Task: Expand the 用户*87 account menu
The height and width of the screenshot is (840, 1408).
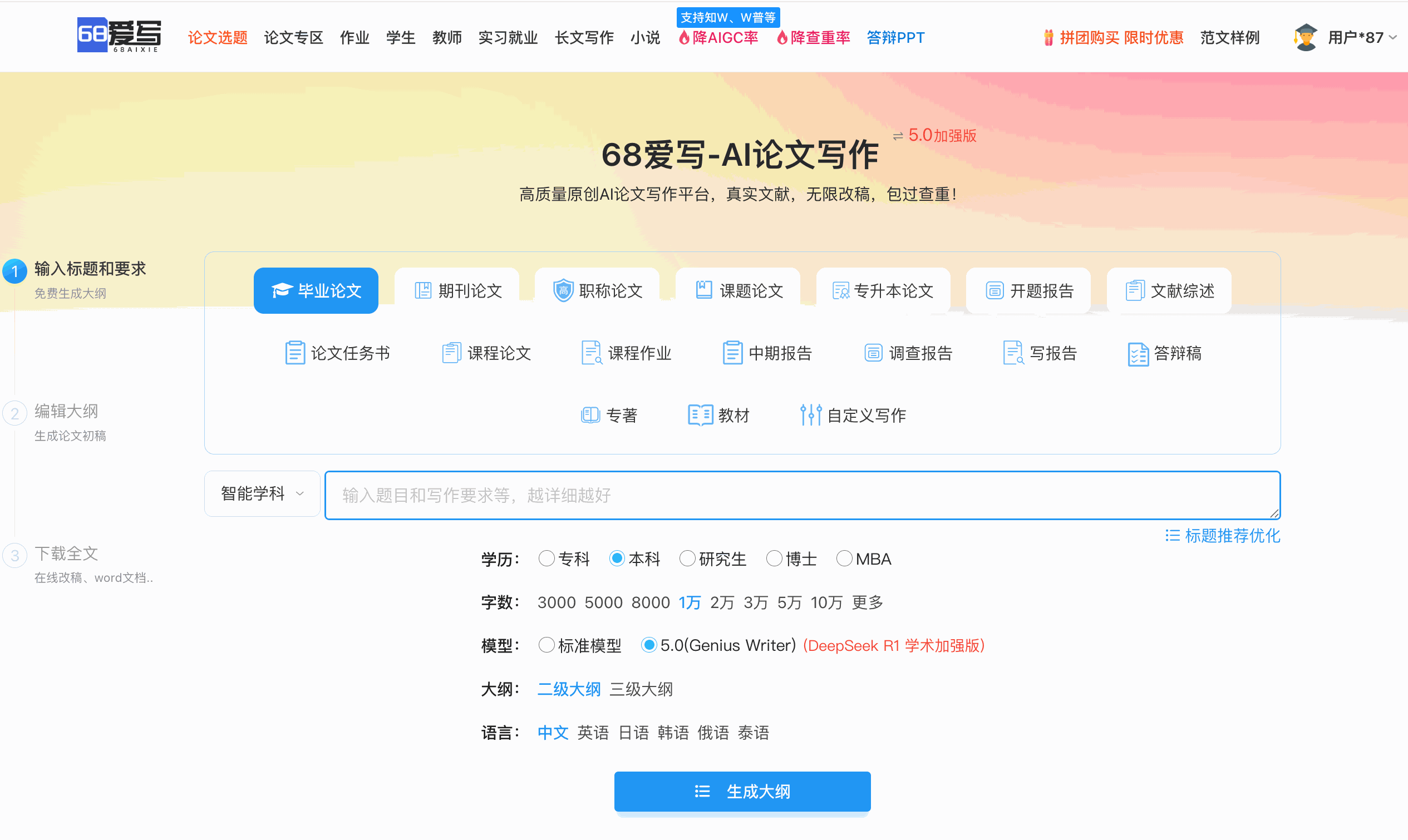Action: point(1362,38)
